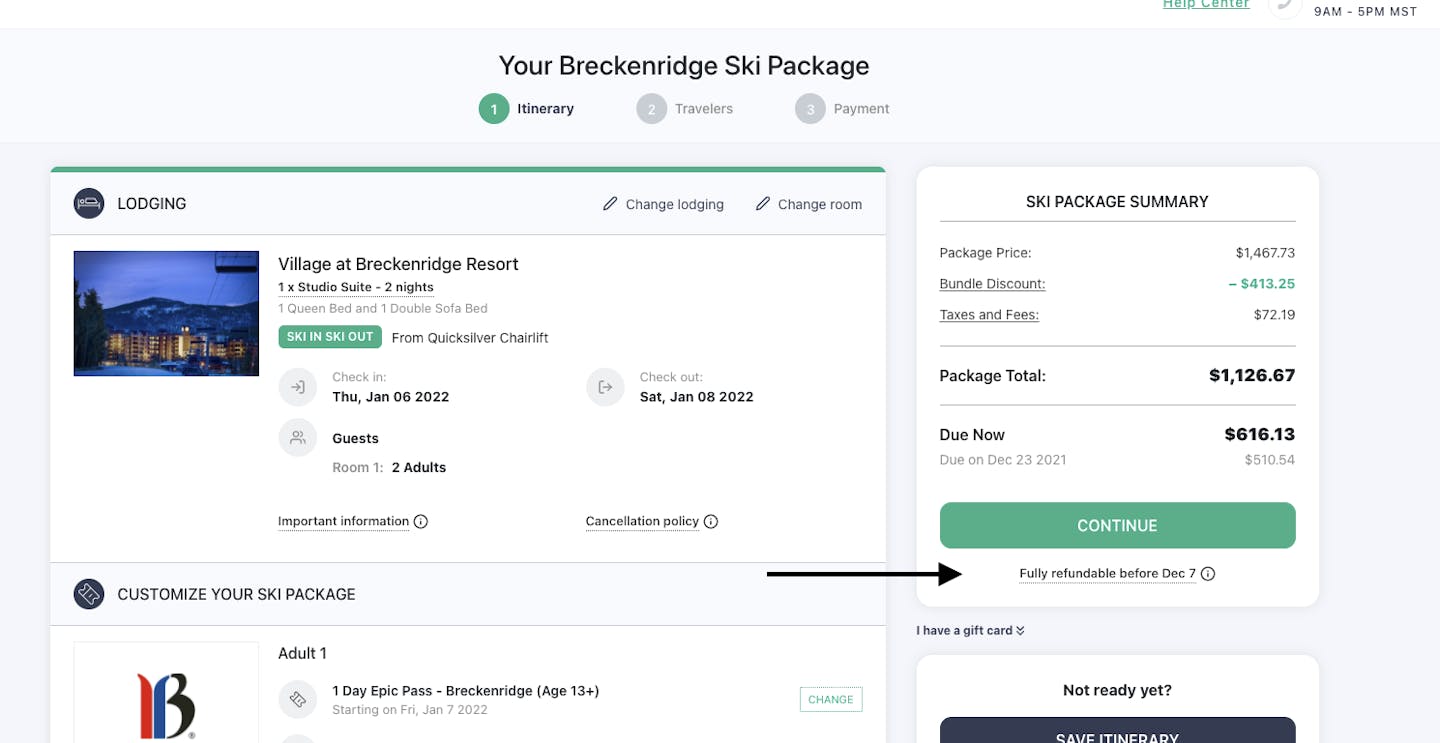This screenshot has width=1440, height=743.
Task: Click the check-in arrow icon
Action: pyautogui.click(x=297, y=387)
